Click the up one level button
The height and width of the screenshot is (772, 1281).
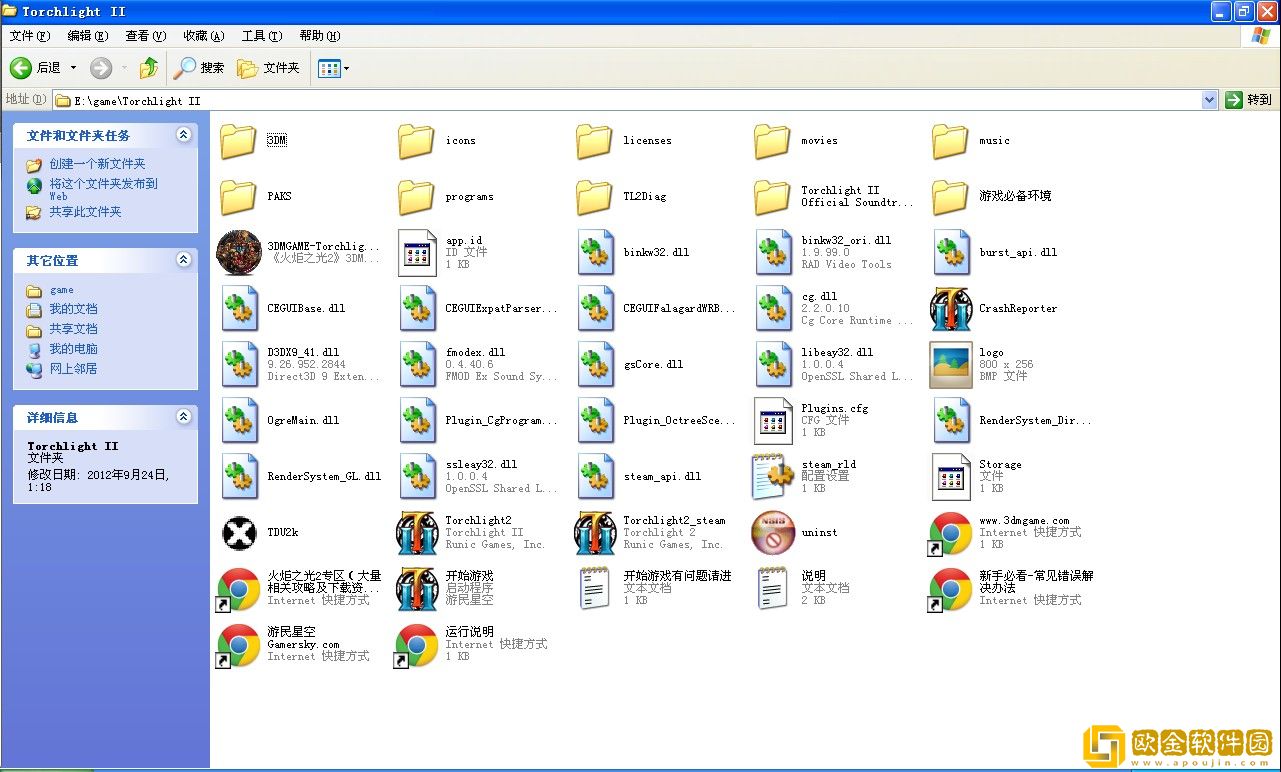click(x=149, y=68)
